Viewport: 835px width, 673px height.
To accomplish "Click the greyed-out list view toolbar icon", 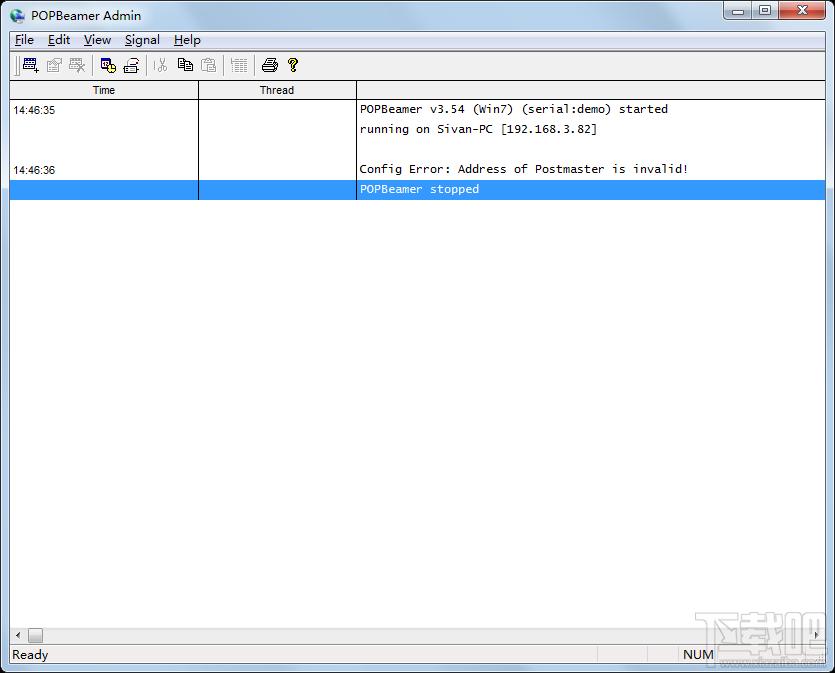I will click(x=239, y=65).
